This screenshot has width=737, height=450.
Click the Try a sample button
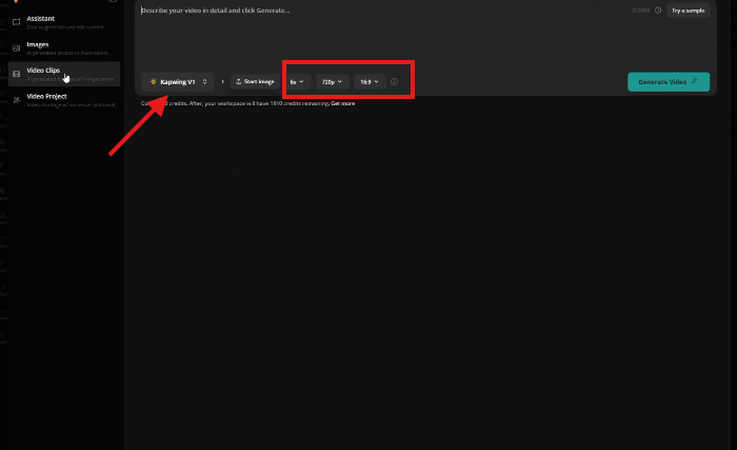coord(688,10)
